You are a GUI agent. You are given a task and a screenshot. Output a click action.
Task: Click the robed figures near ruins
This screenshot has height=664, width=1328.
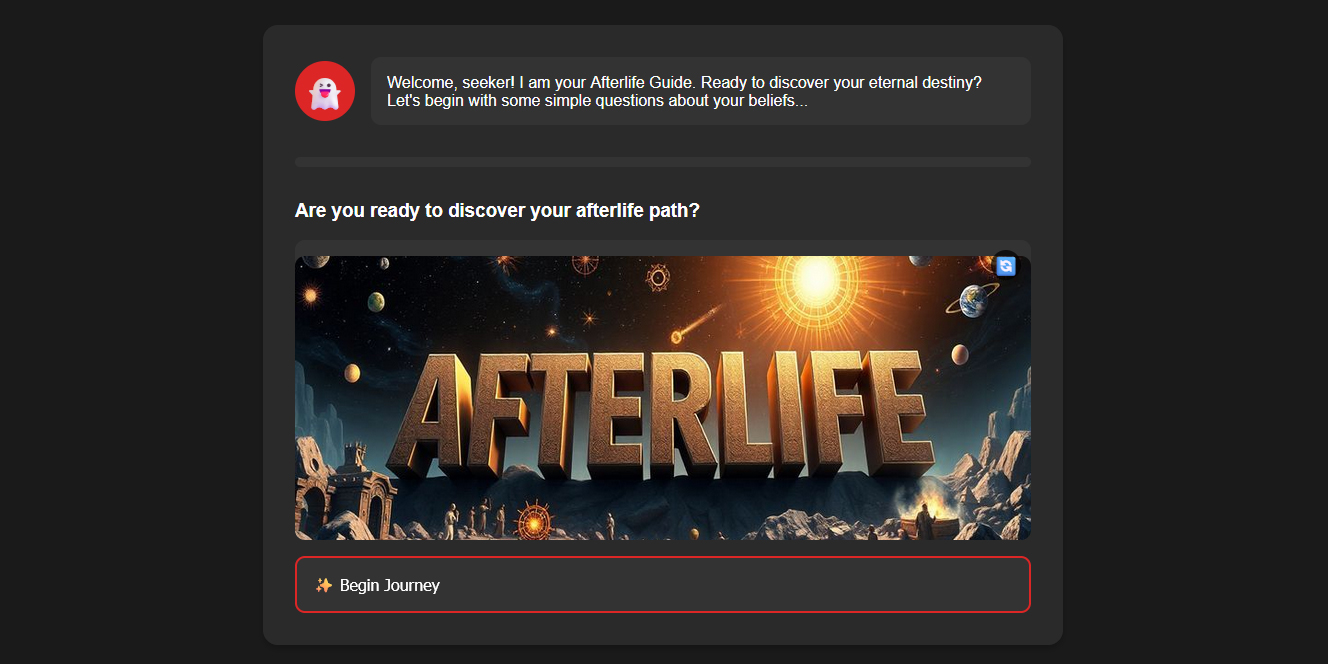pyautogui.click(x=478, y=516)
